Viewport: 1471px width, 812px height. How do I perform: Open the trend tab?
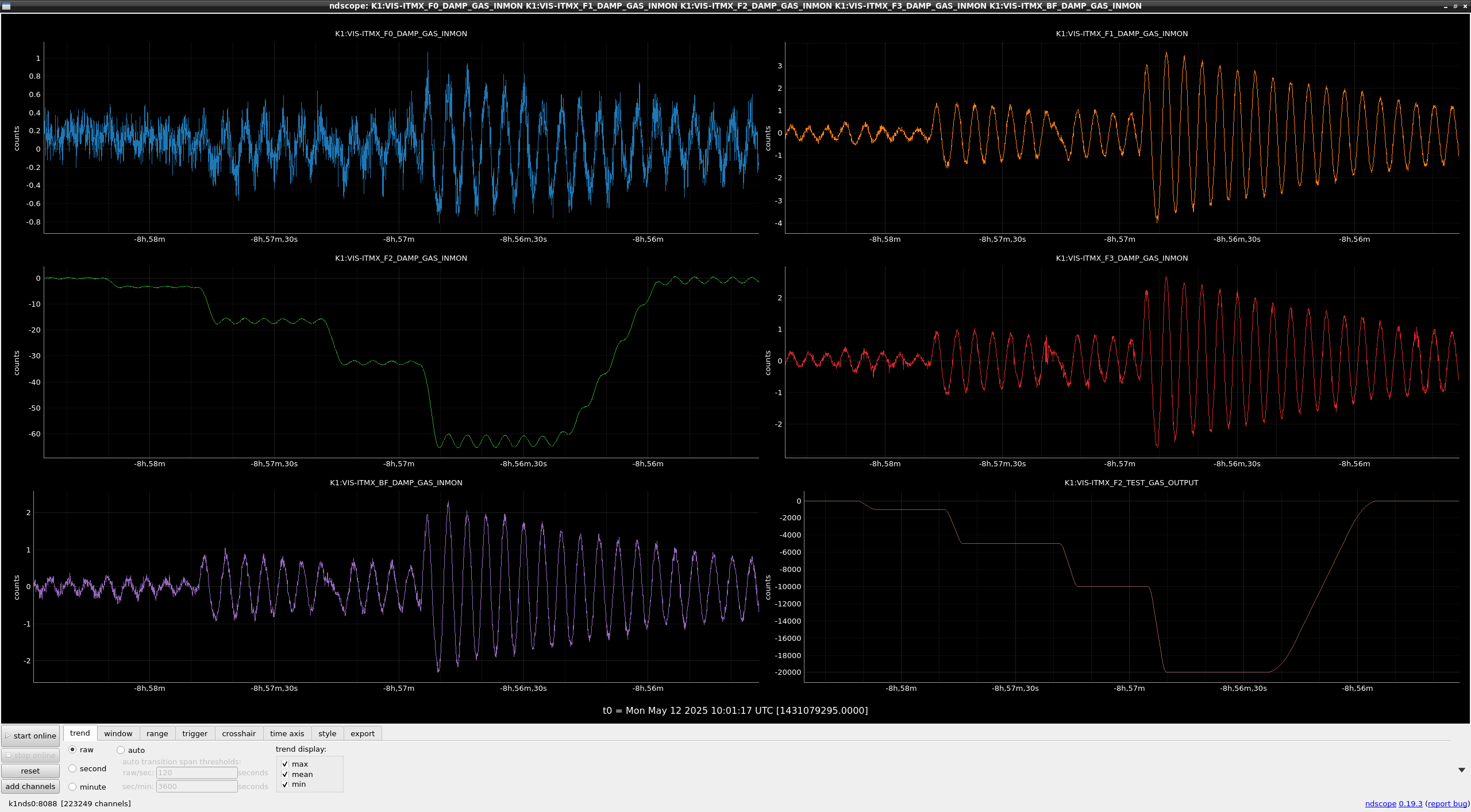click(80, 733)
